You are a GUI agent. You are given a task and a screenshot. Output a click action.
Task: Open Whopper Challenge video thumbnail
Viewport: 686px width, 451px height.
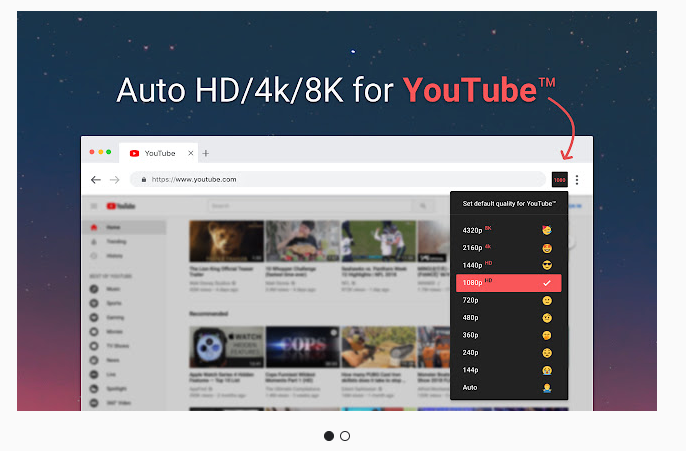(302, 241)
